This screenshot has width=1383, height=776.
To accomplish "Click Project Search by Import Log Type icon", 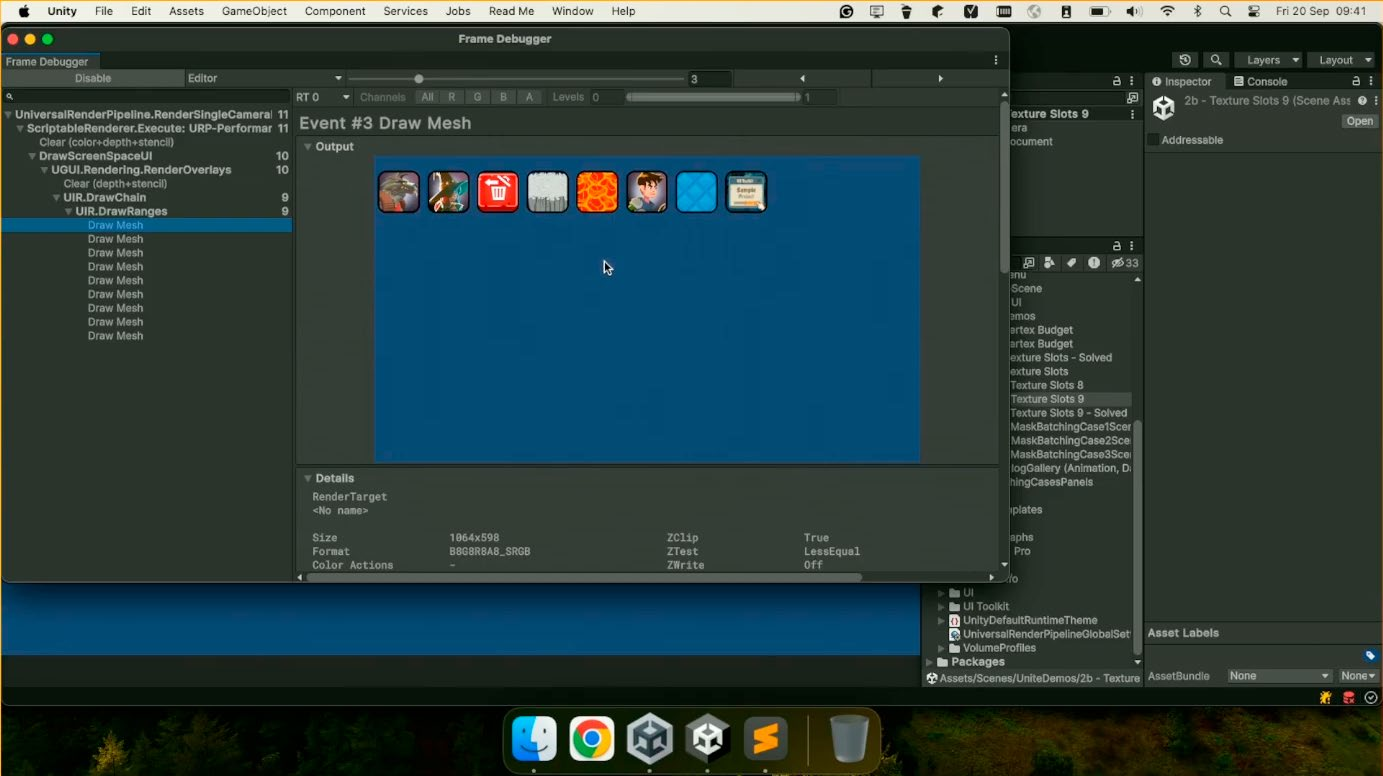I will [1094, 263].
